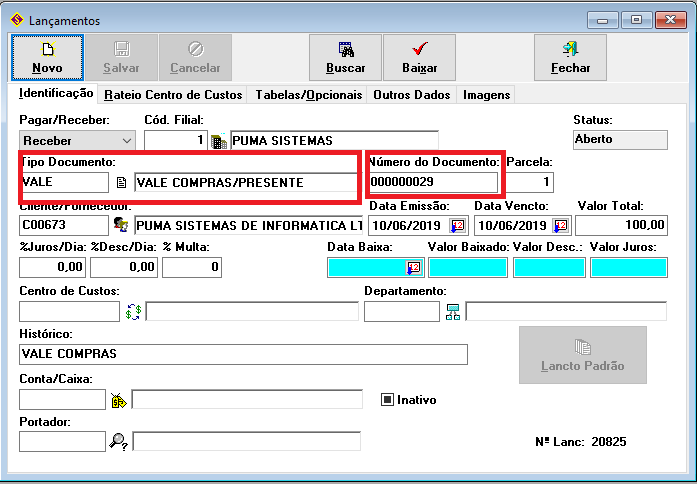Open the Data Vencto calendar picker
Image resolution: width=697 pixels, height=484 pixels.
[x=560, y=224]
